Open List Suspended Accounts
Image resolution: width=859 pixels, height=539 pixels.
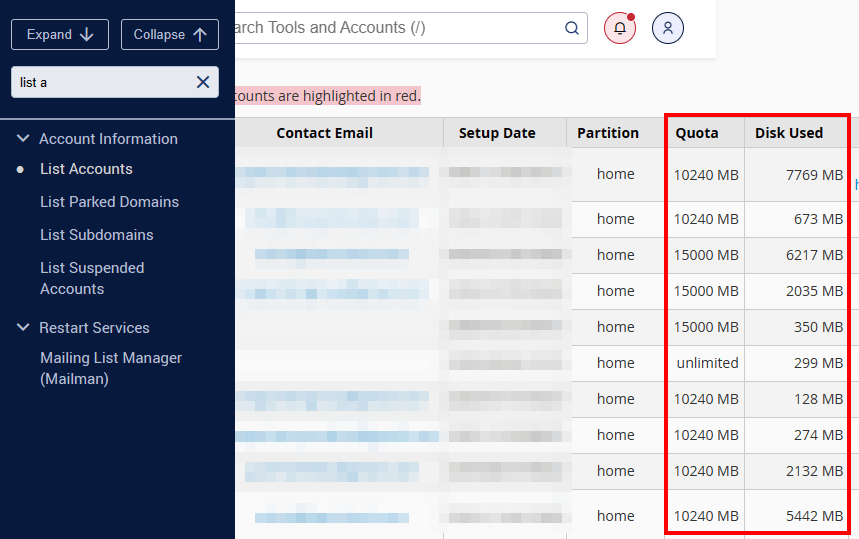[x=92, y=278]
